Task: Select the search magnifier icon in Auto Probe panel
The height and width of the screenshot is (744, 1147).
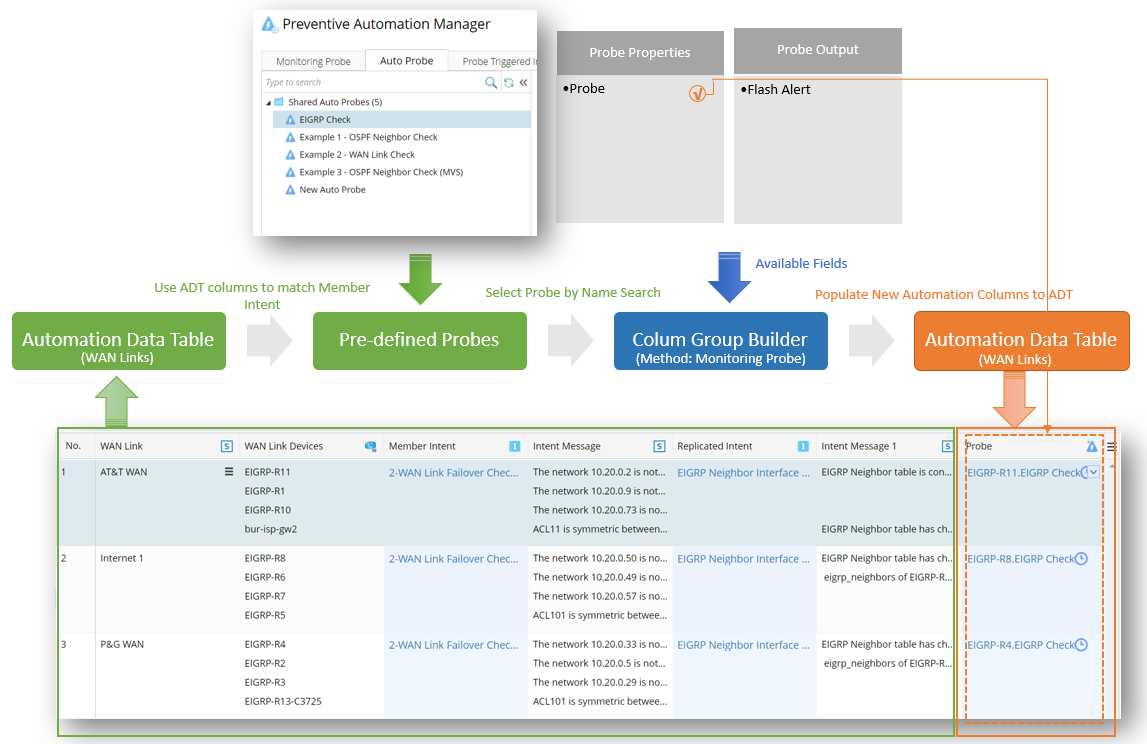Action: [x=491, y=82]
